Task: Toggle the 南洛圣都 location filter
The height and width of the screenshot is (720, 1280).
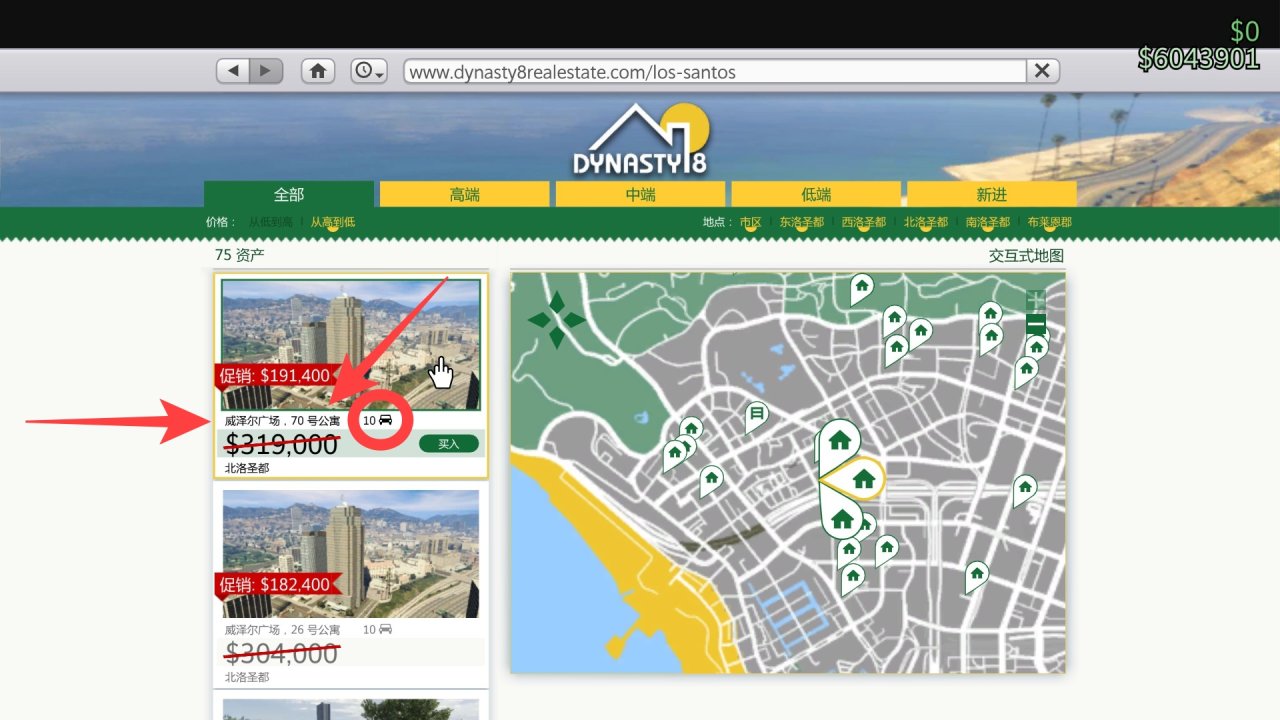Action: (x=988, y=222)
